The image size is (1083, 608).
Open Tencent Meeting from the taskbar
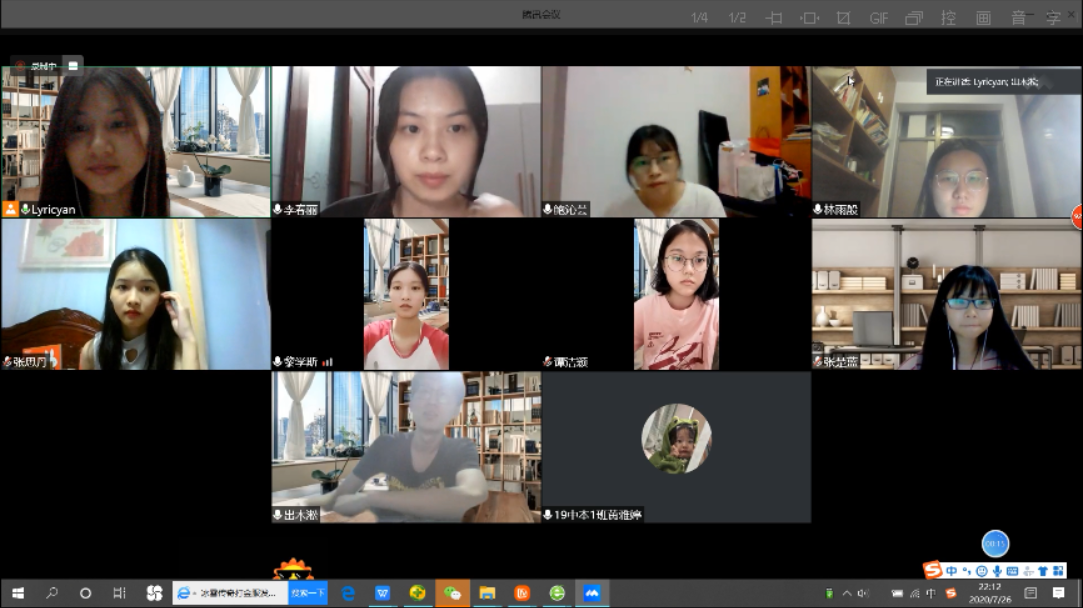(592, 591)
